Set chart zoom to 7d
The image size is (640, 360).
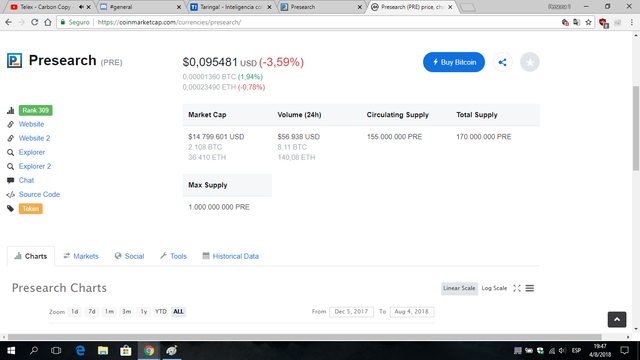point(92,311)
